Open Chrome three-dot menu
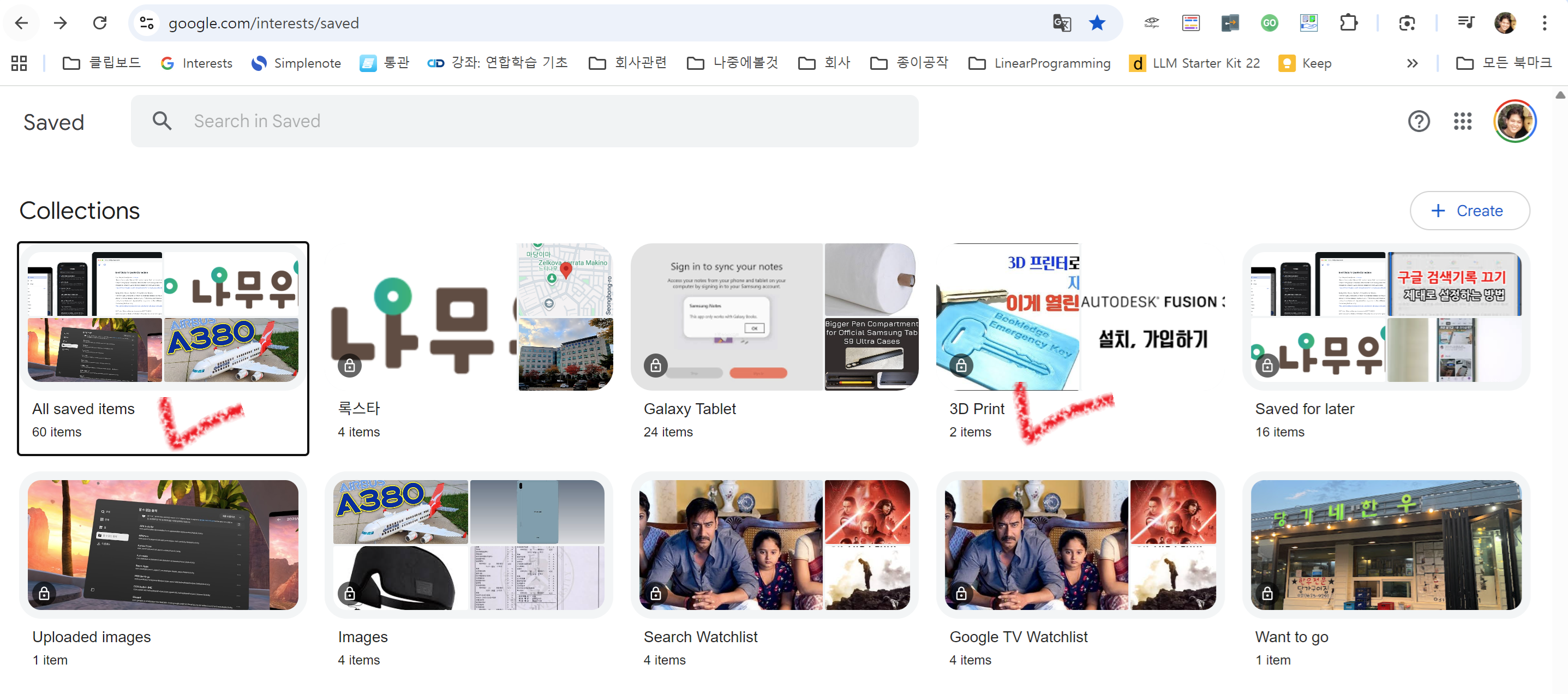1568x694 pixels. click(1544, 23)
